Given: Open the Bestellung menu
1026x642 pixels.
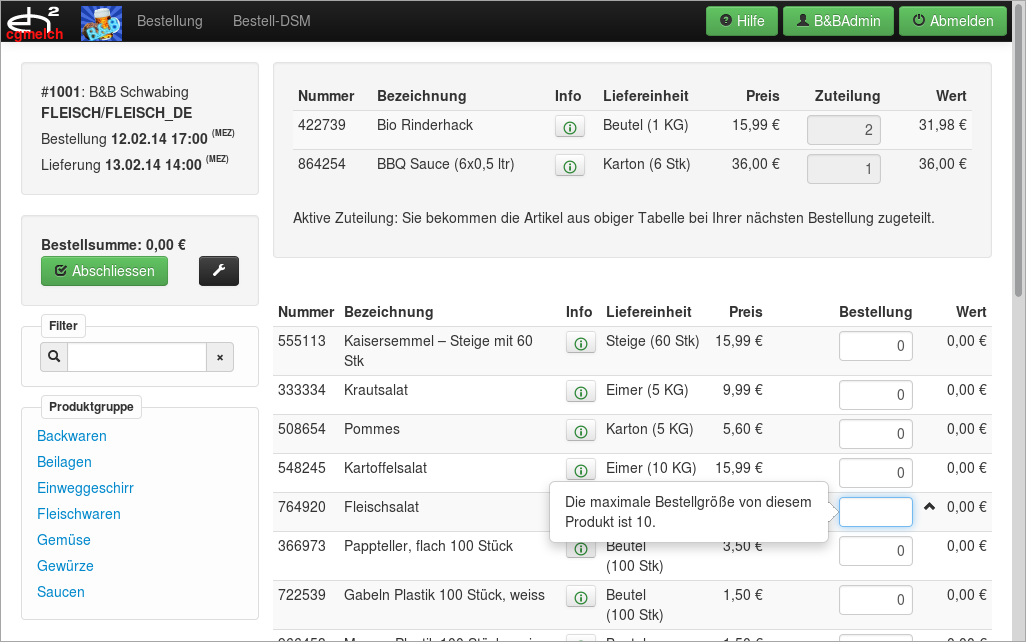Looking at the screenshot, I should tap(169, 21).
